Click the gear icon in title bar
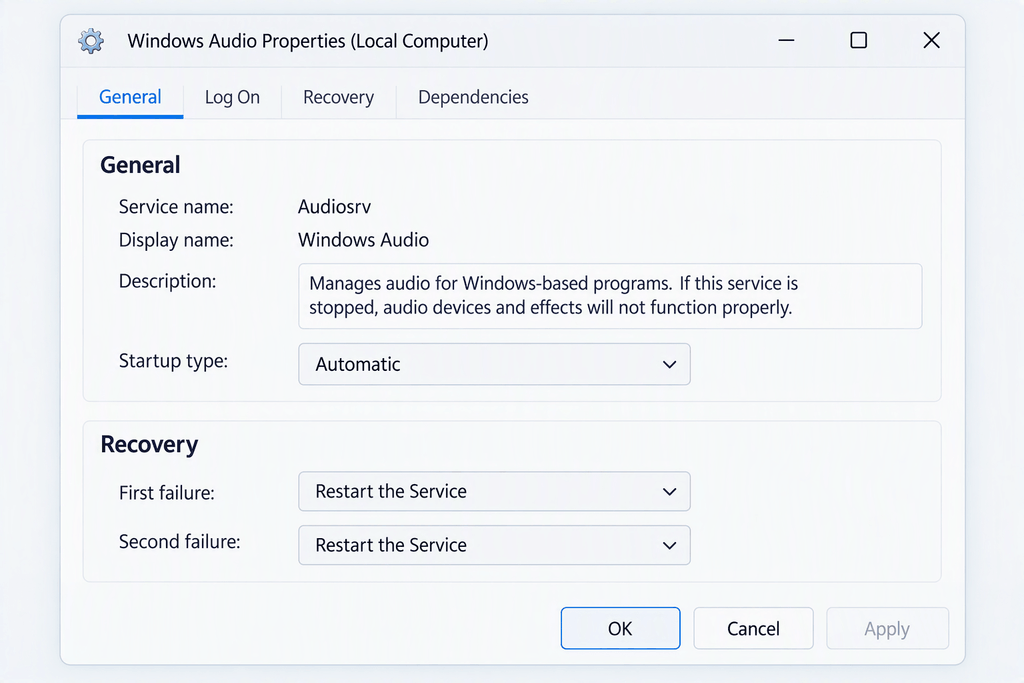 pyautogui.click(x=91, y=41)
